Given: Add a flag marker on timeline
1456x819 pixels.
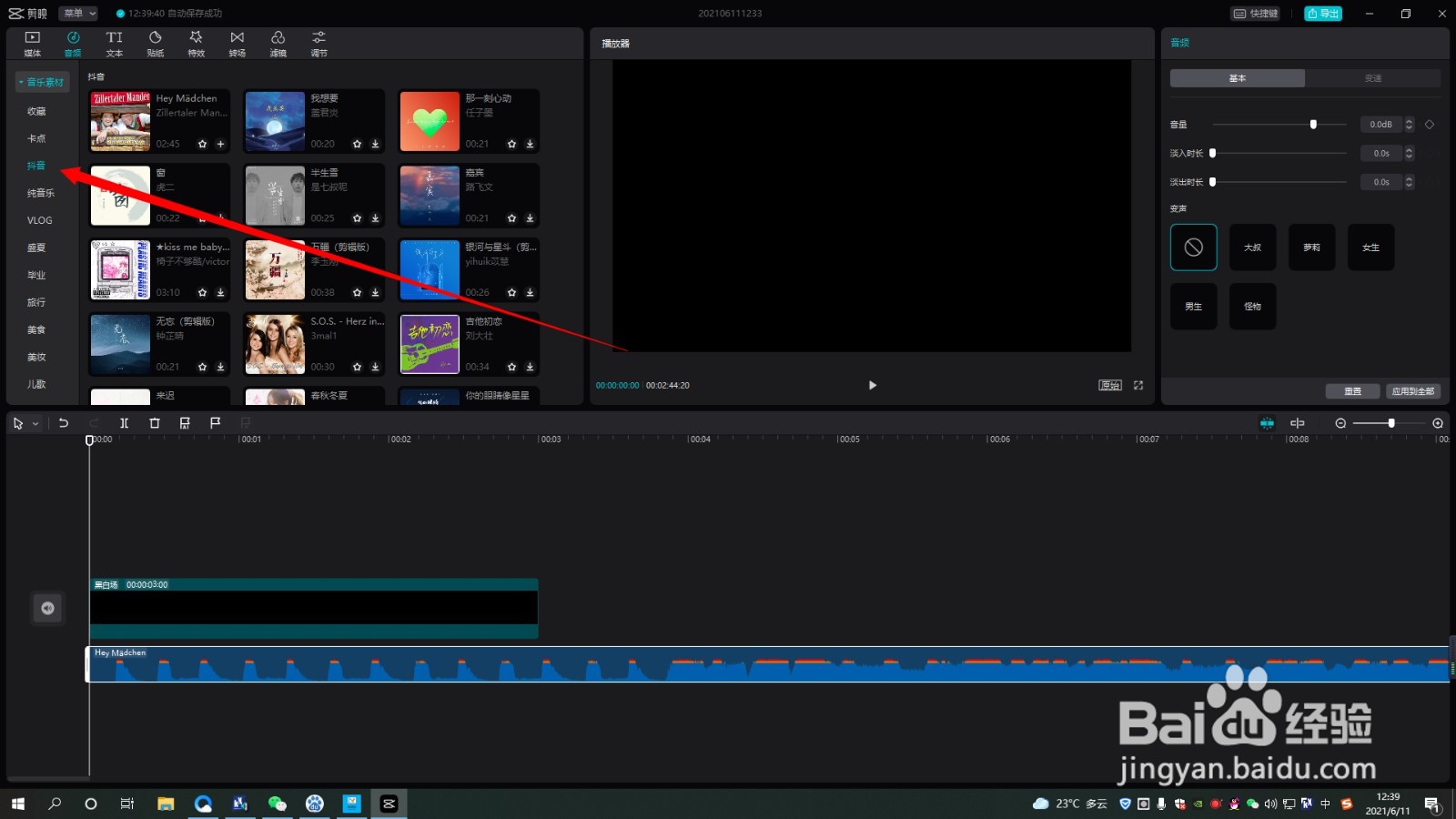Looking at the screenshot, I should (215, 423).
